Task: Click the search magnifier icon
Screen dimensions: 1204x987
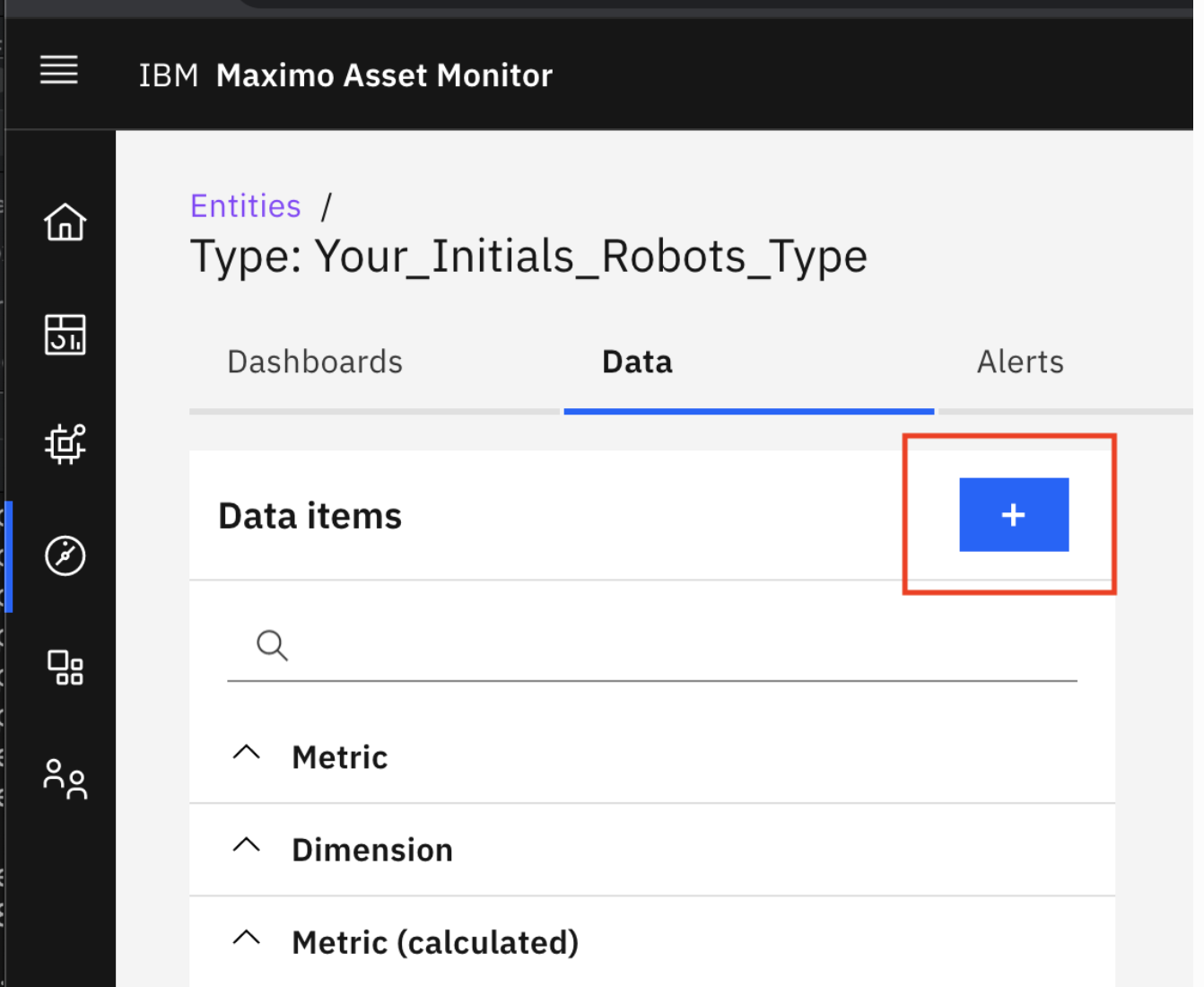Action: [x=272, y=645]
